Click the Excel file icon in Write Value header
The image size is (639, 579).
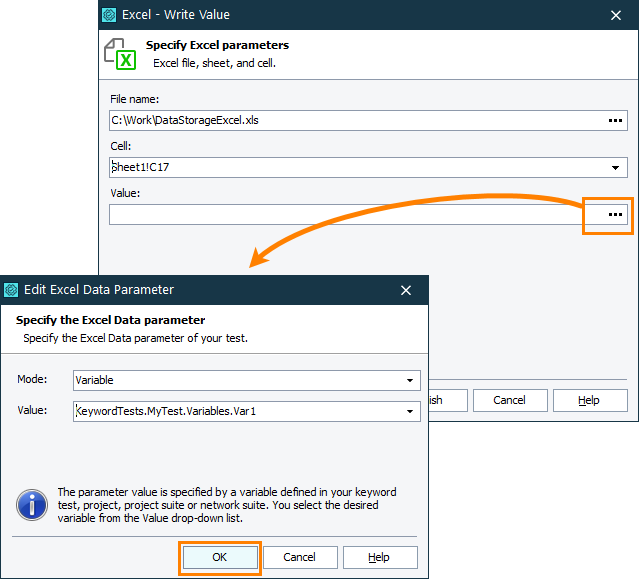click(120, 54)
